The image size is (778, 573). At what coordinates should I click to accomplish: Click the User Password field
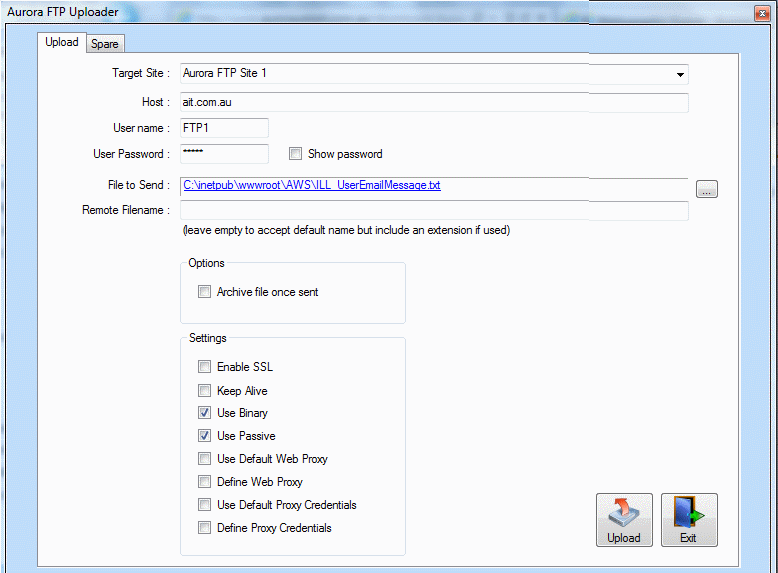224,154
